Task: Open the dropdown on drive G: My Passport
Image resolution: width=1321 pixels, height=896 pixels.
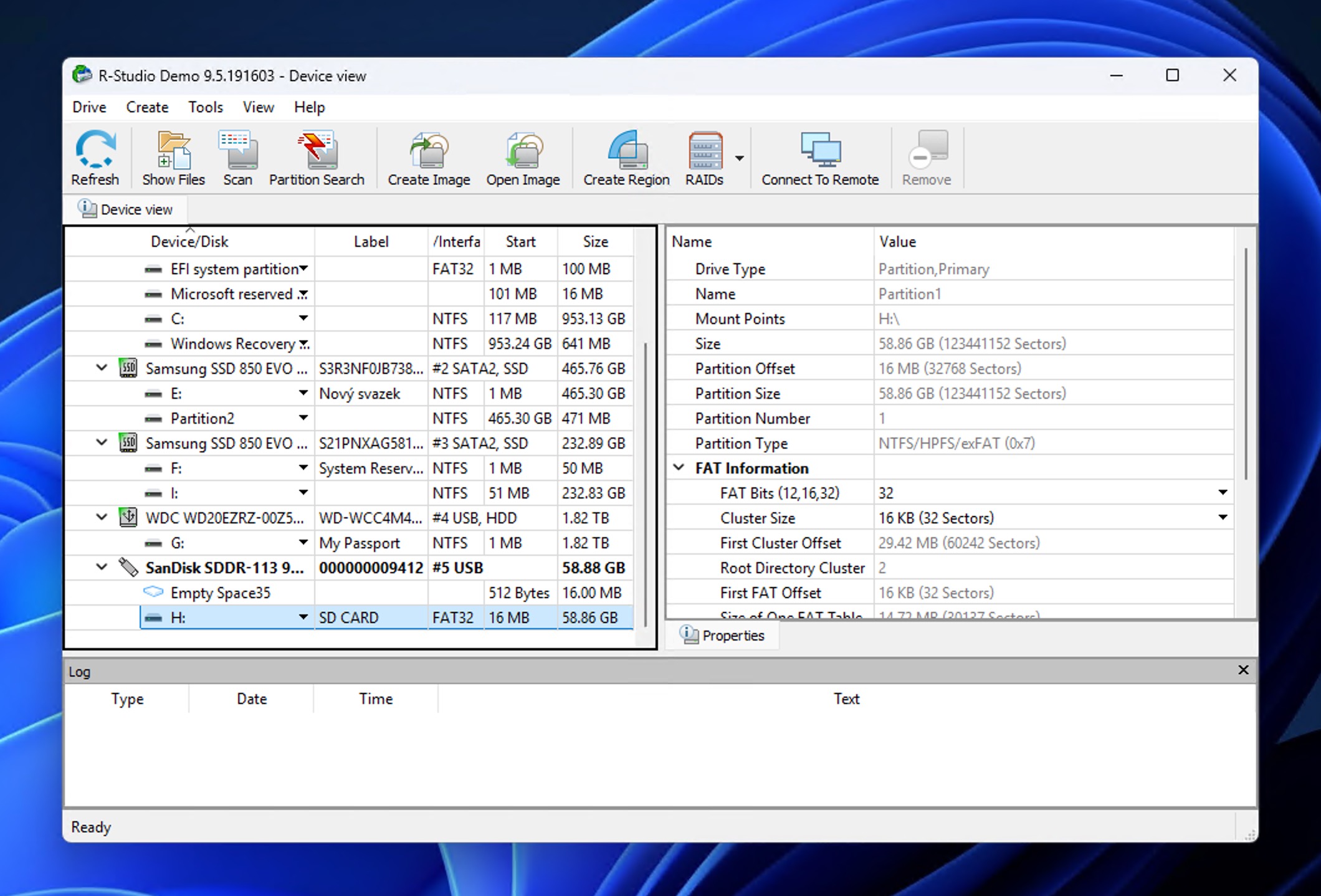Action: [x=303, y=542]
